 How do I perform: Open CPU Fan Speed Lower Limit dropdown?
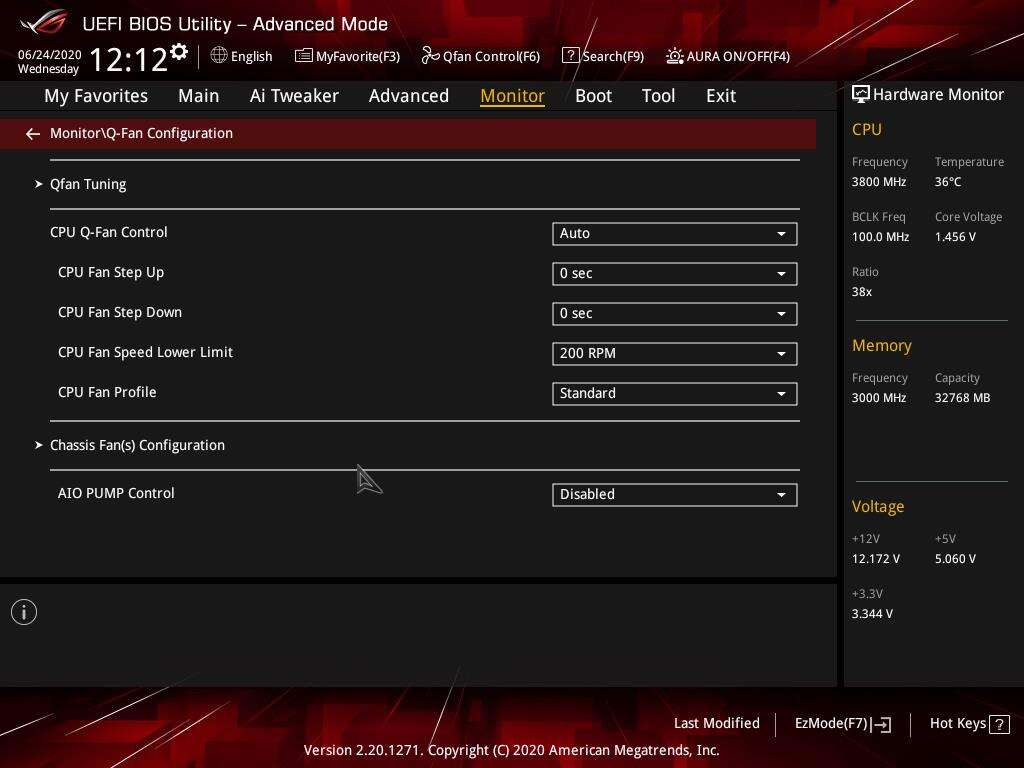pos(674,353)
